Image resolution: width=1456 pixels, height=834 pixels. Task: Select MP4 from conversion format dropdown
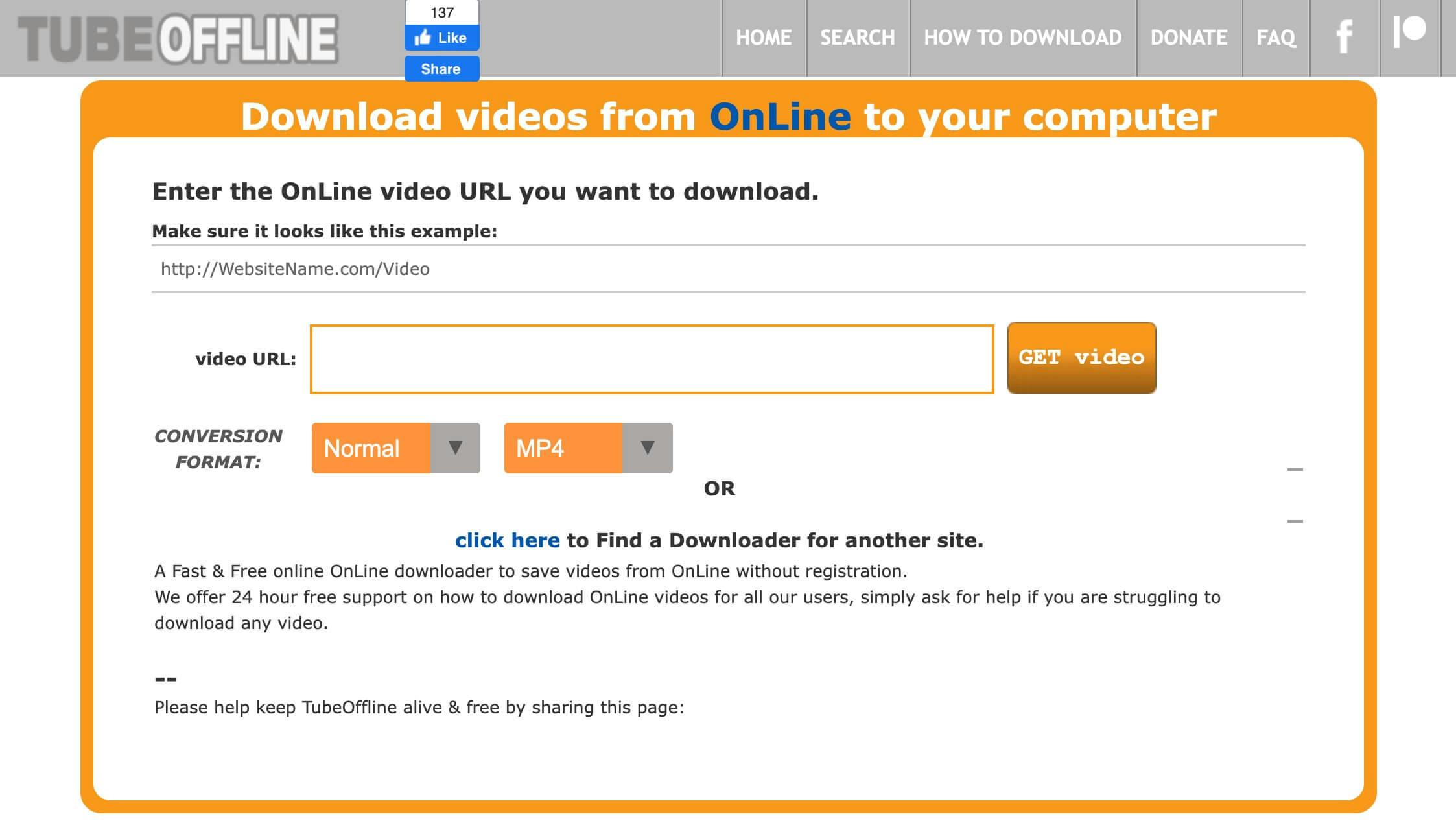tap(588, 448)
